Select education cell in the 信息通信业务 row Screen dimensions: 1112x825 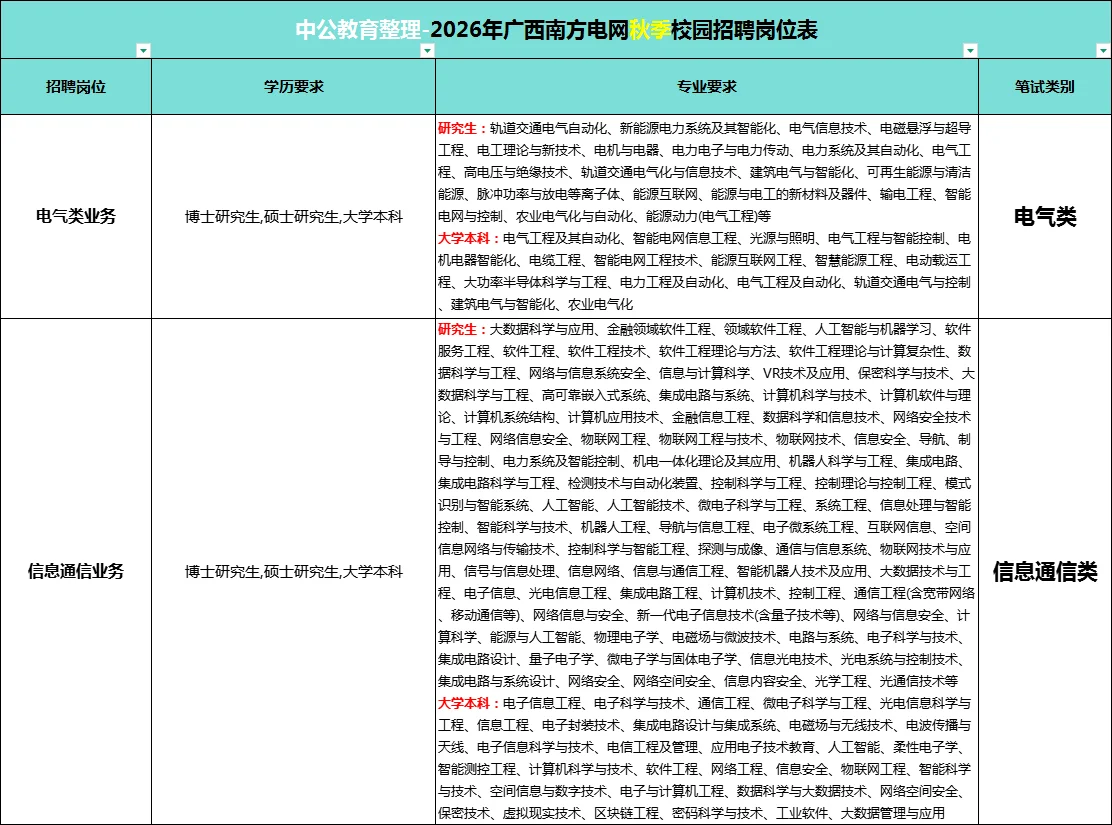coord(294,572)
